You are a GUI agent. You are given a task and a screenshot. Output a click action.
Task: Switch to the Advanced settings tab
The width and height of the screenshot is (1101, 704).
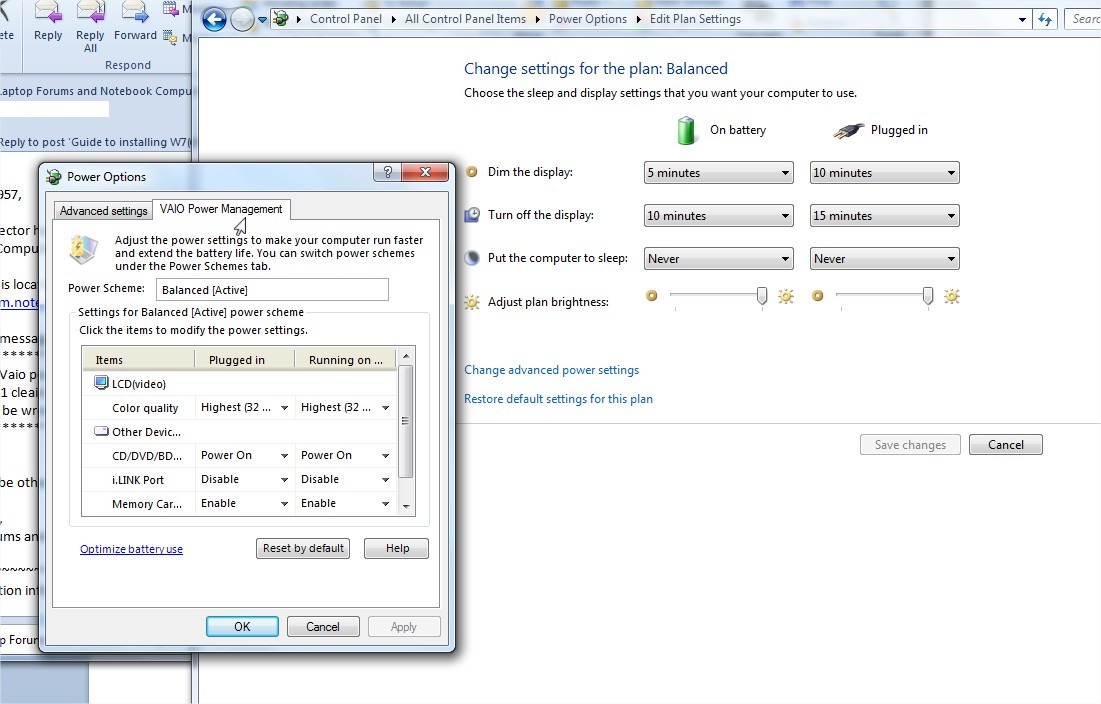click(x=103, y=211)
